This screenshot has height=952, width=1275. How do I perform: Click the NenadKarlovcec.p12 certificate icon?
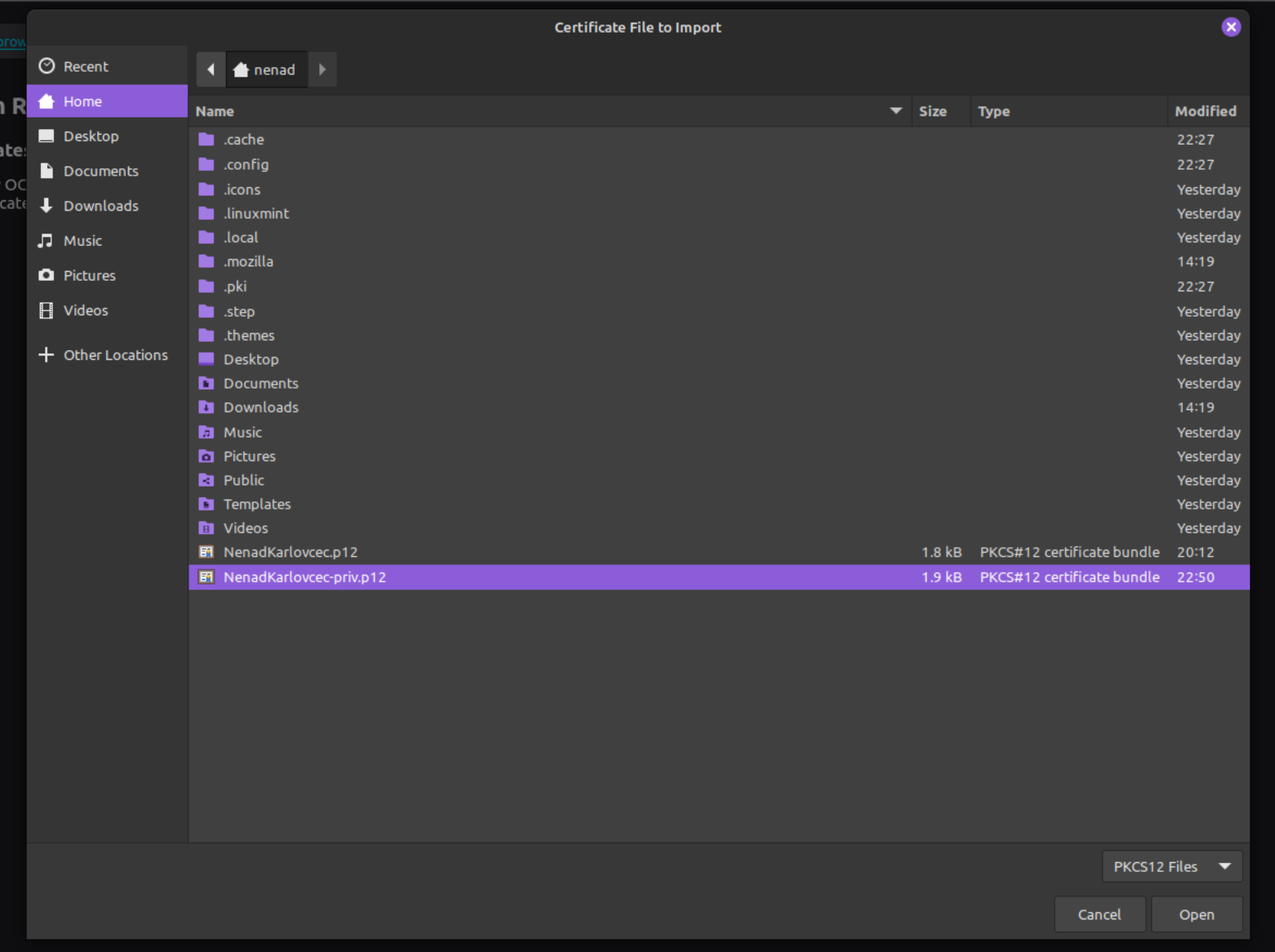coord(207,552)
